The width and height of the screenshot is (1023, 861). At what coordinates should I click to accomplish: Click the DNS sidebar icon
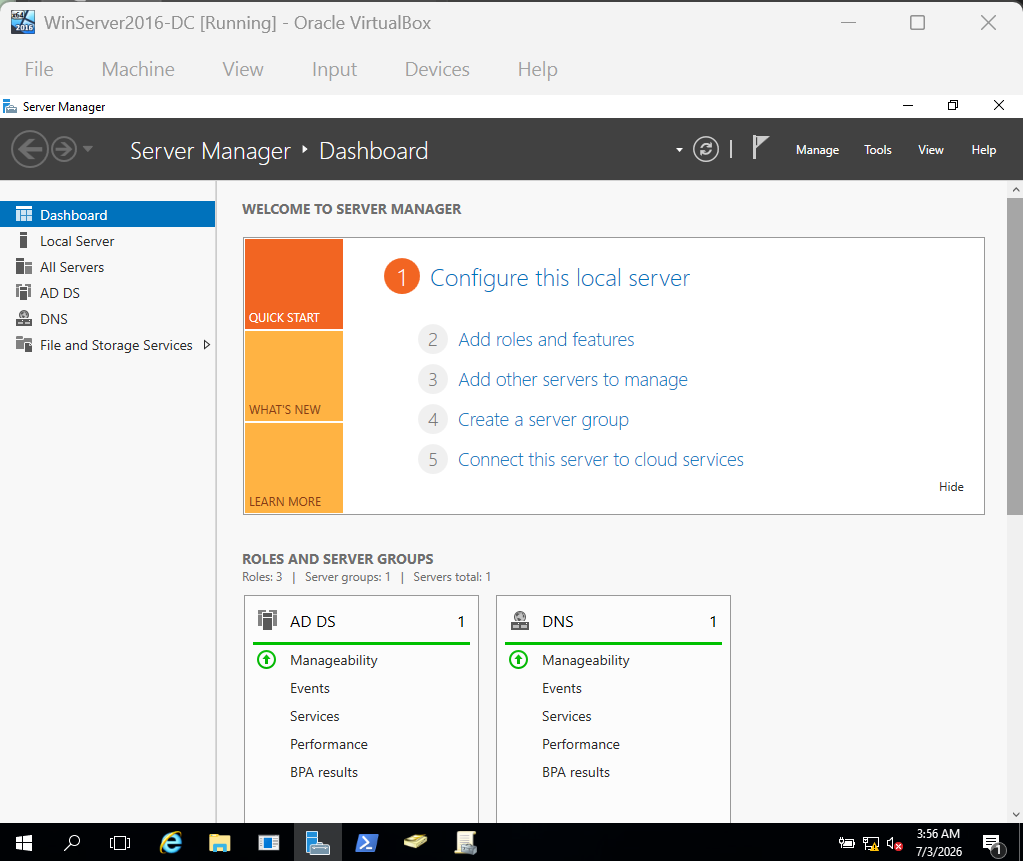[x=24, y=318]
